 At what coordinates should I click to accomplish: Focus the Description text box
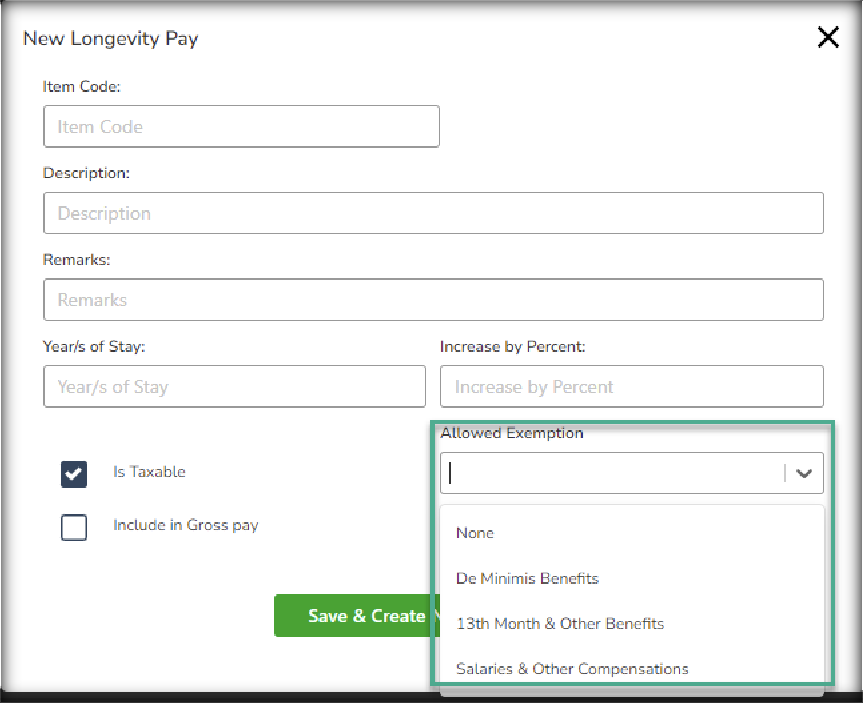[x=433, y=213]
